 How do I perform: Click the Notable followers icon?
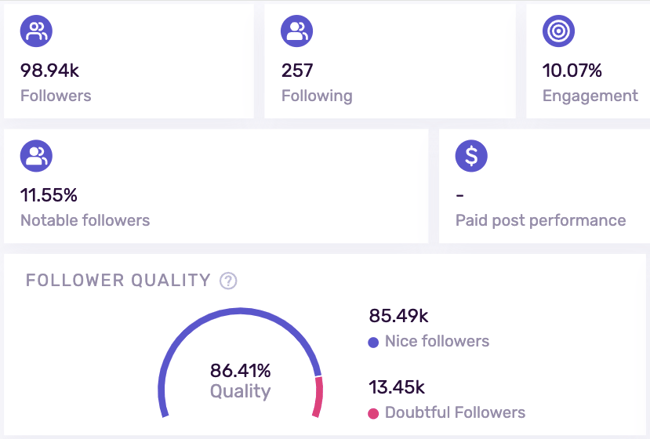(36, 155)
